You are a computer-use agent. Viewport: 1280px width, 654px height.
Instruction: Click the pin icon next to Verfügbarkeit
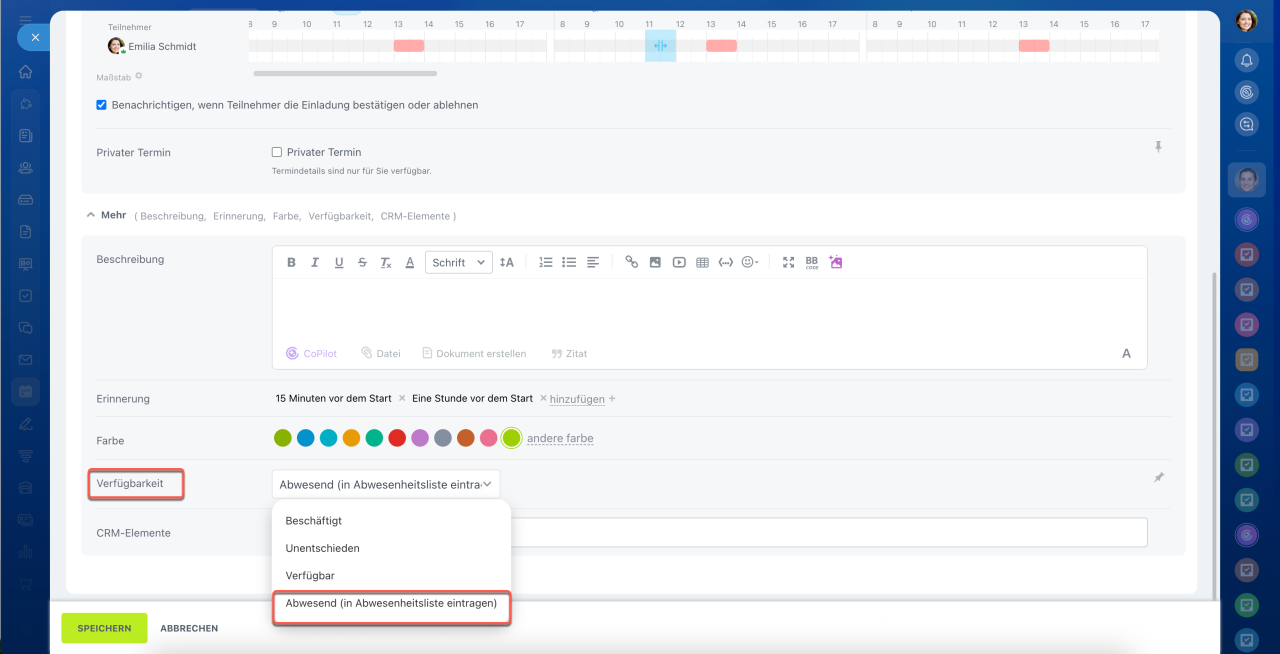click(x=1158, y=478)
